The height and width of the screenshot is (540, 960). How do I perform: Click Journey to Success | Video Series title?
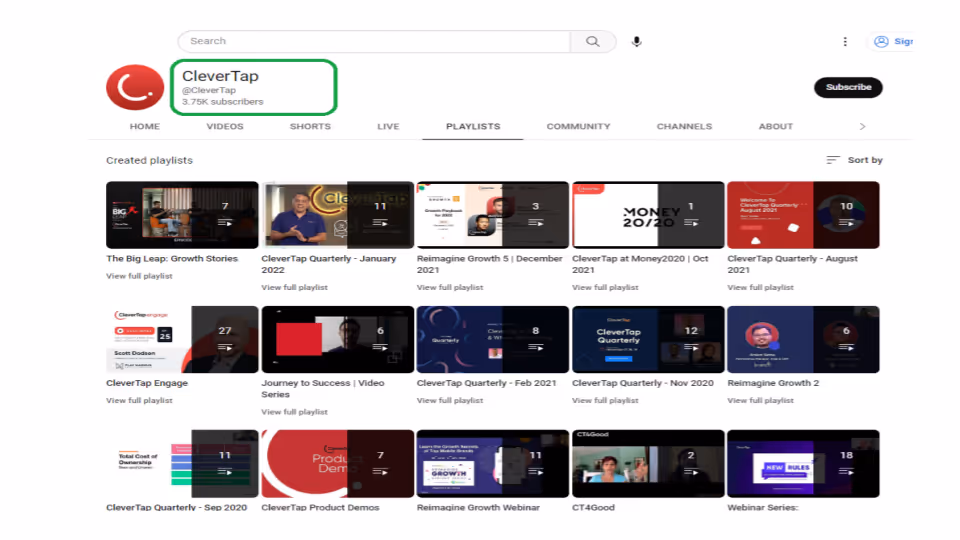pos(323,388)
